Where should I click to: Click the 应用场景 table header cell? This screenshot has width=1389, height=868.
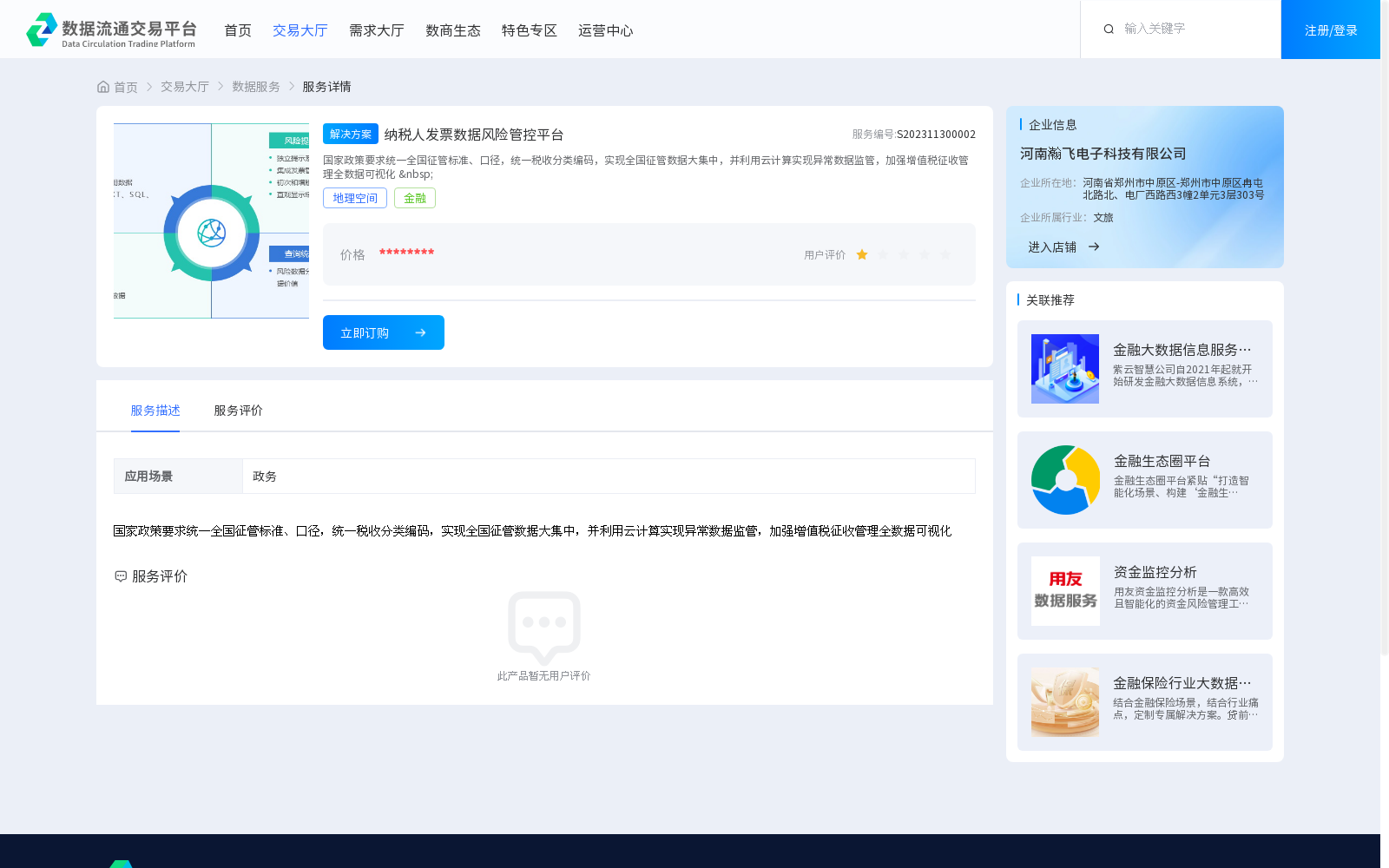point(178,477)
